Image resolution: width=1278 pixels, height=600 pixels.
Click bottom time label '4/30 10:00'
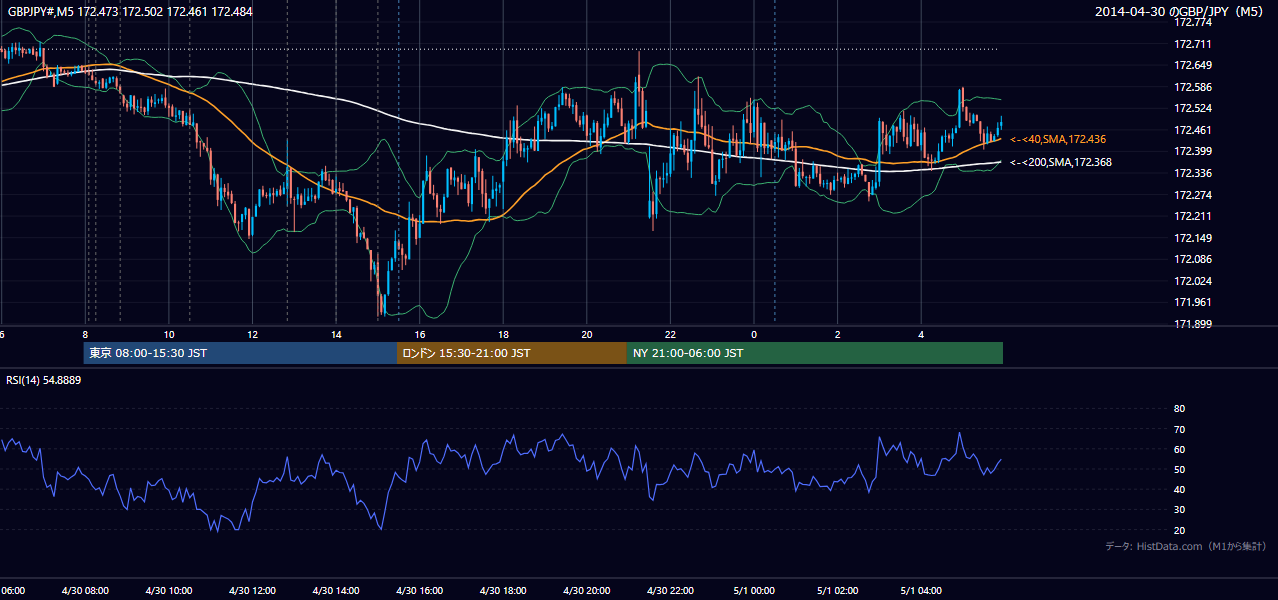pos(169,591)
